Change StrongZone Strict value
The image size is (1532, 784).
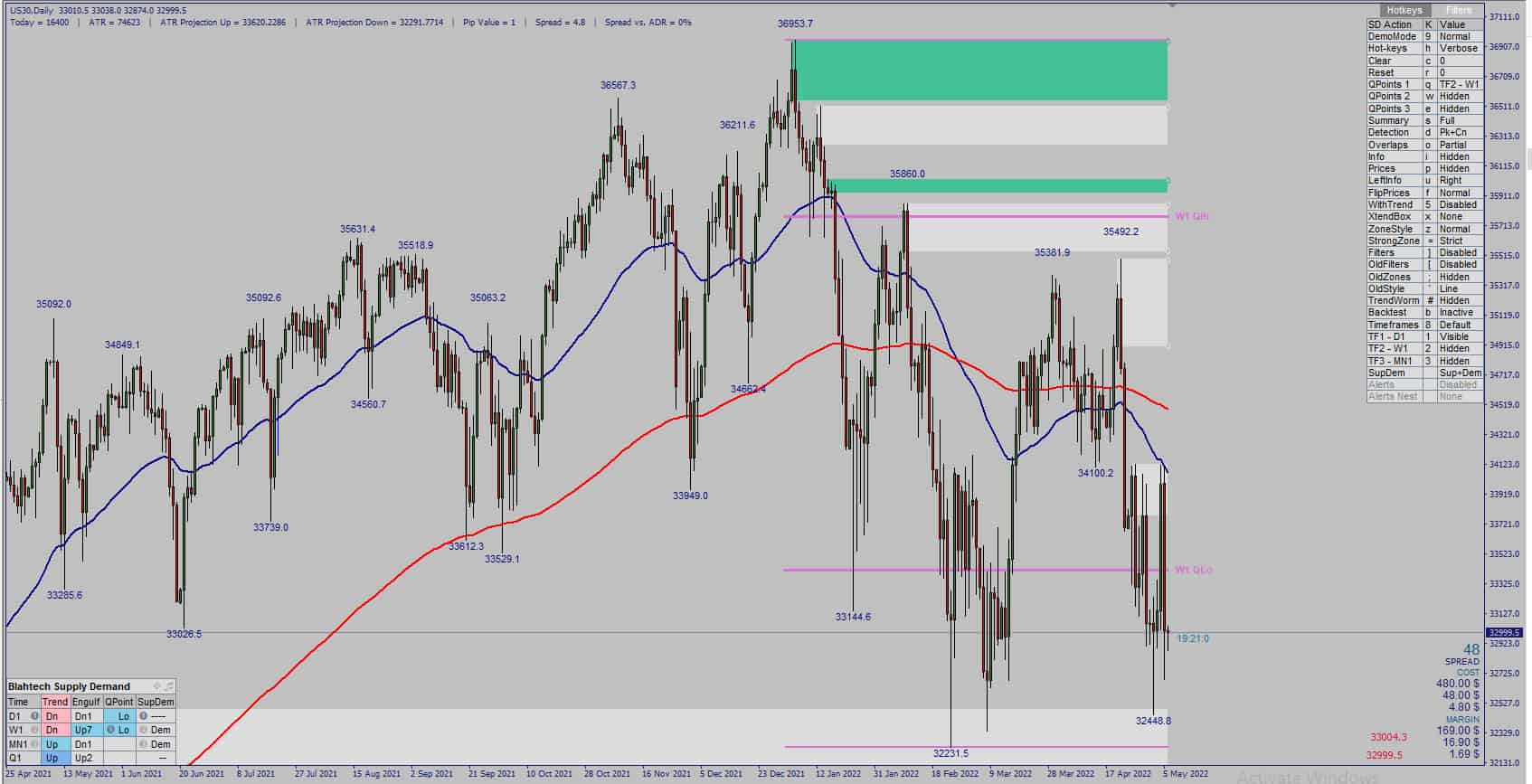[x=1460, y=241]
